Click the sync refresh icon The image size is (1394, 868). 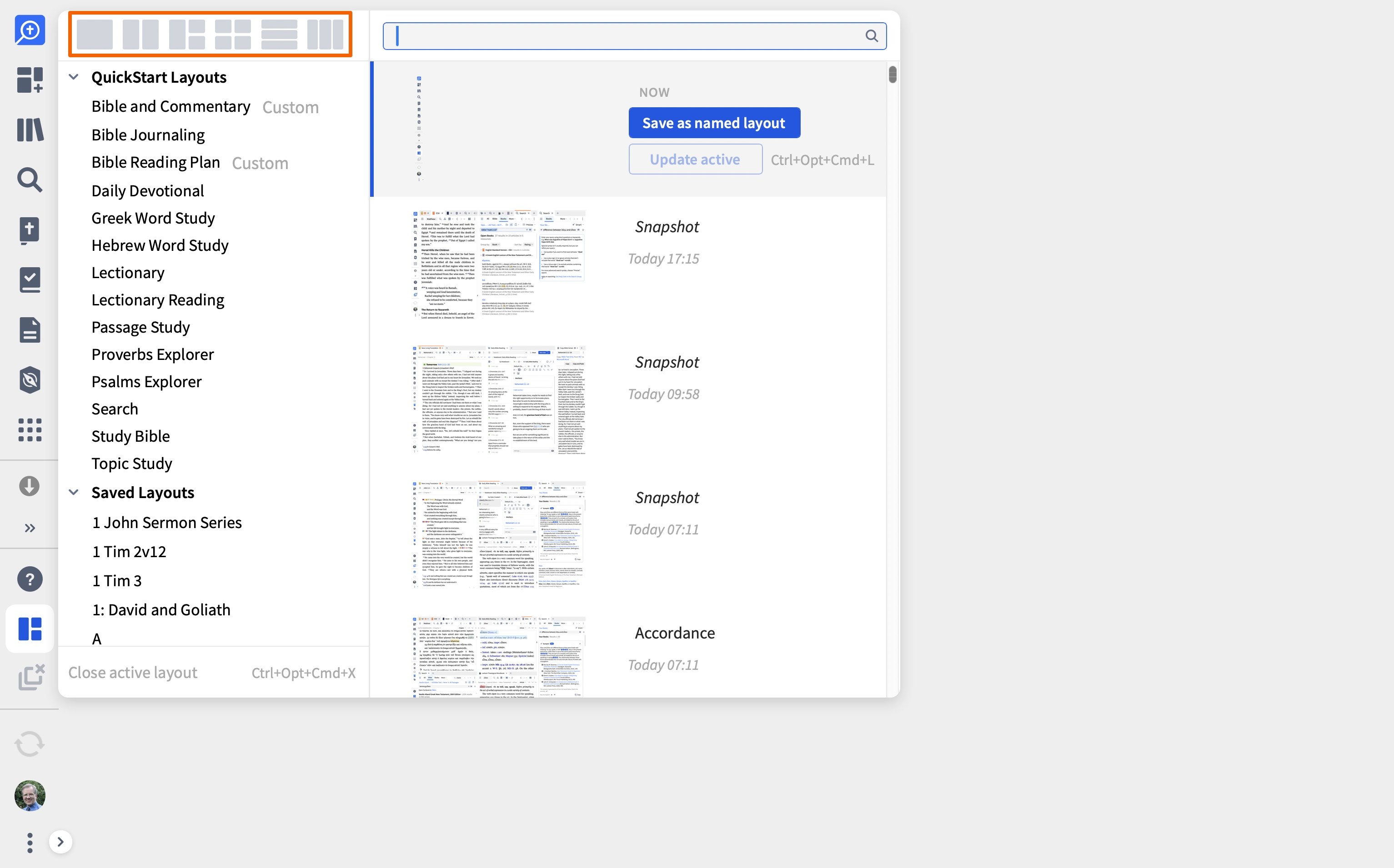click(29, 744)
